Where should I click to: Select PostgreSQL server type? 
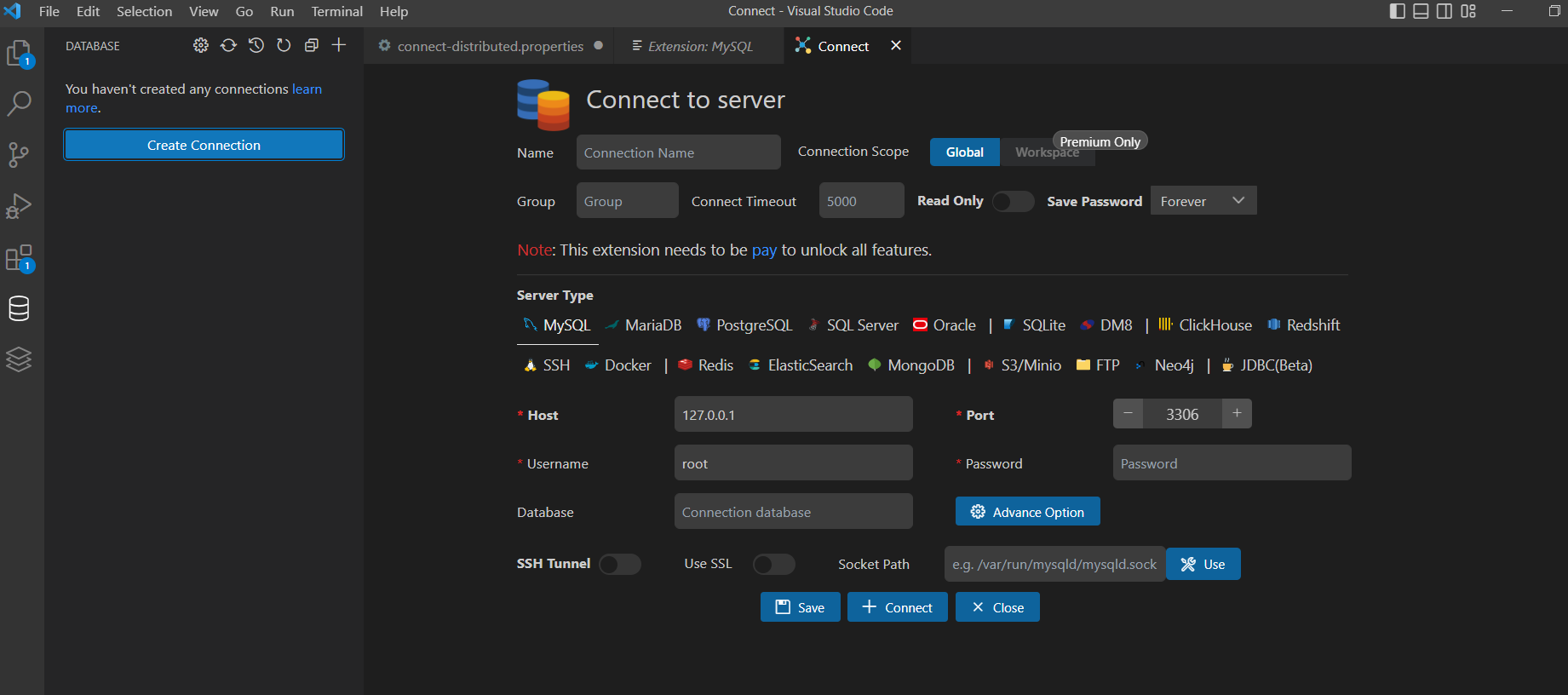click(744, 325)
